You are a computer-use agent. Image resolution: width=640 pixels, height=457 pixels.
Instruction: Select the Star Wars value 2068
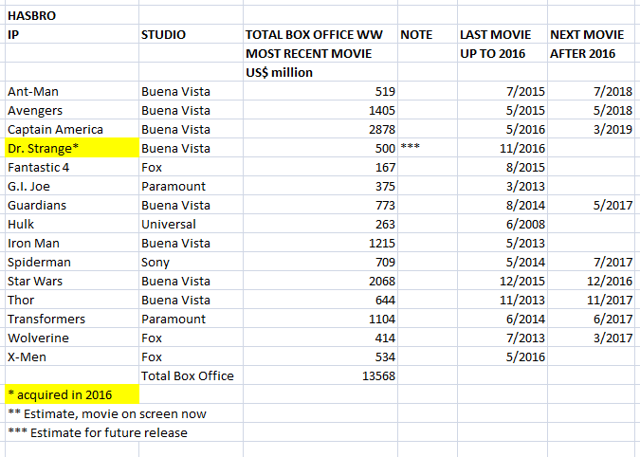[x=320, y=281]
